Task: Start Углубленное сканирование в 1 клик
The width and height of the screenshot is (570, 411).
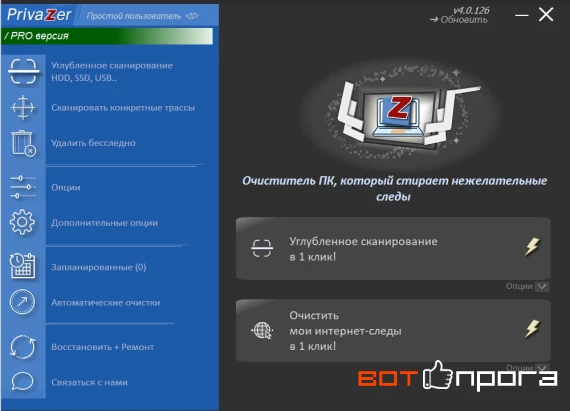Action: (x=393, y=249)
